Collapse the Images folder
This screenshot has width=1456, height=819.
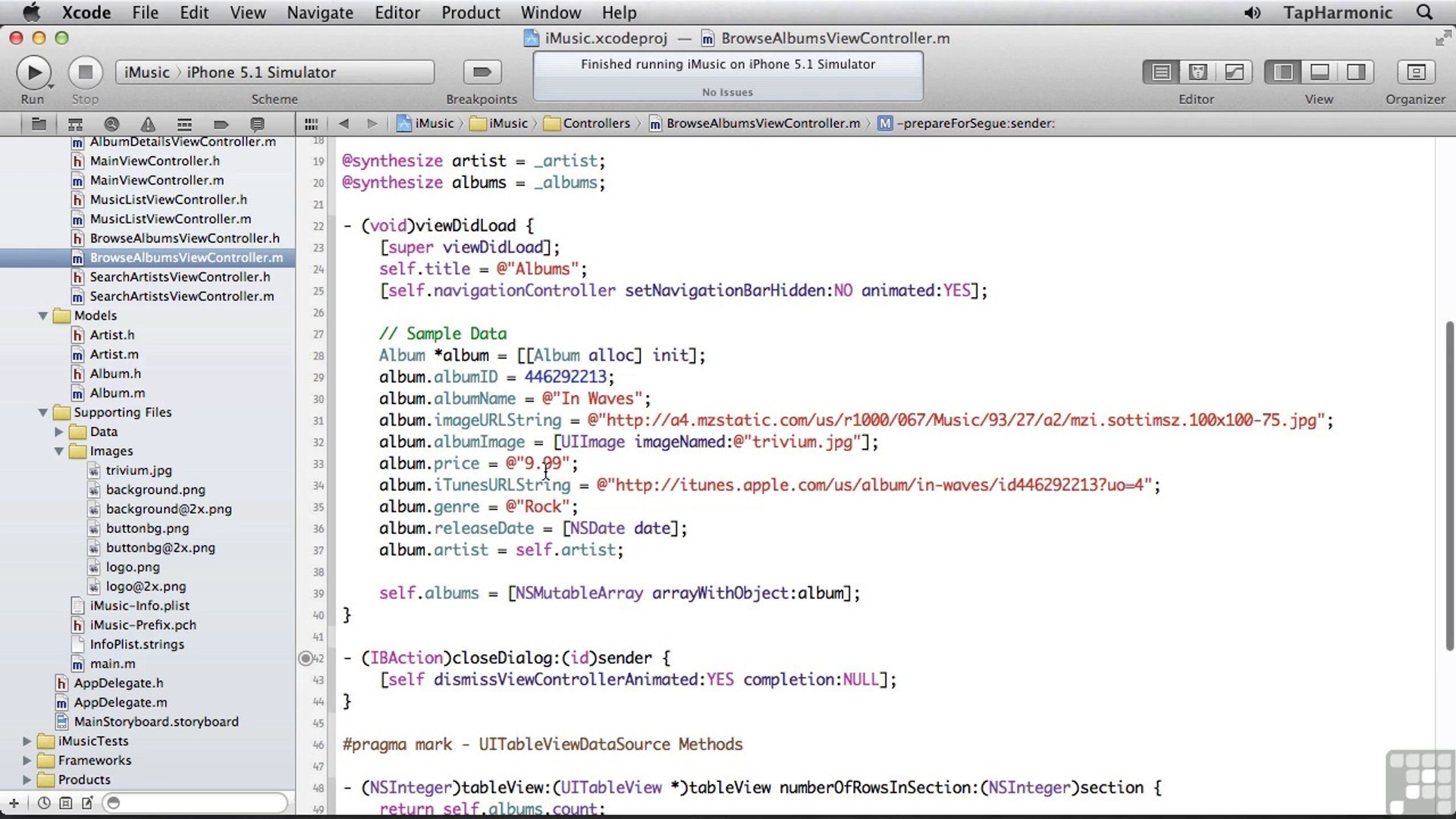click(59, 451)
